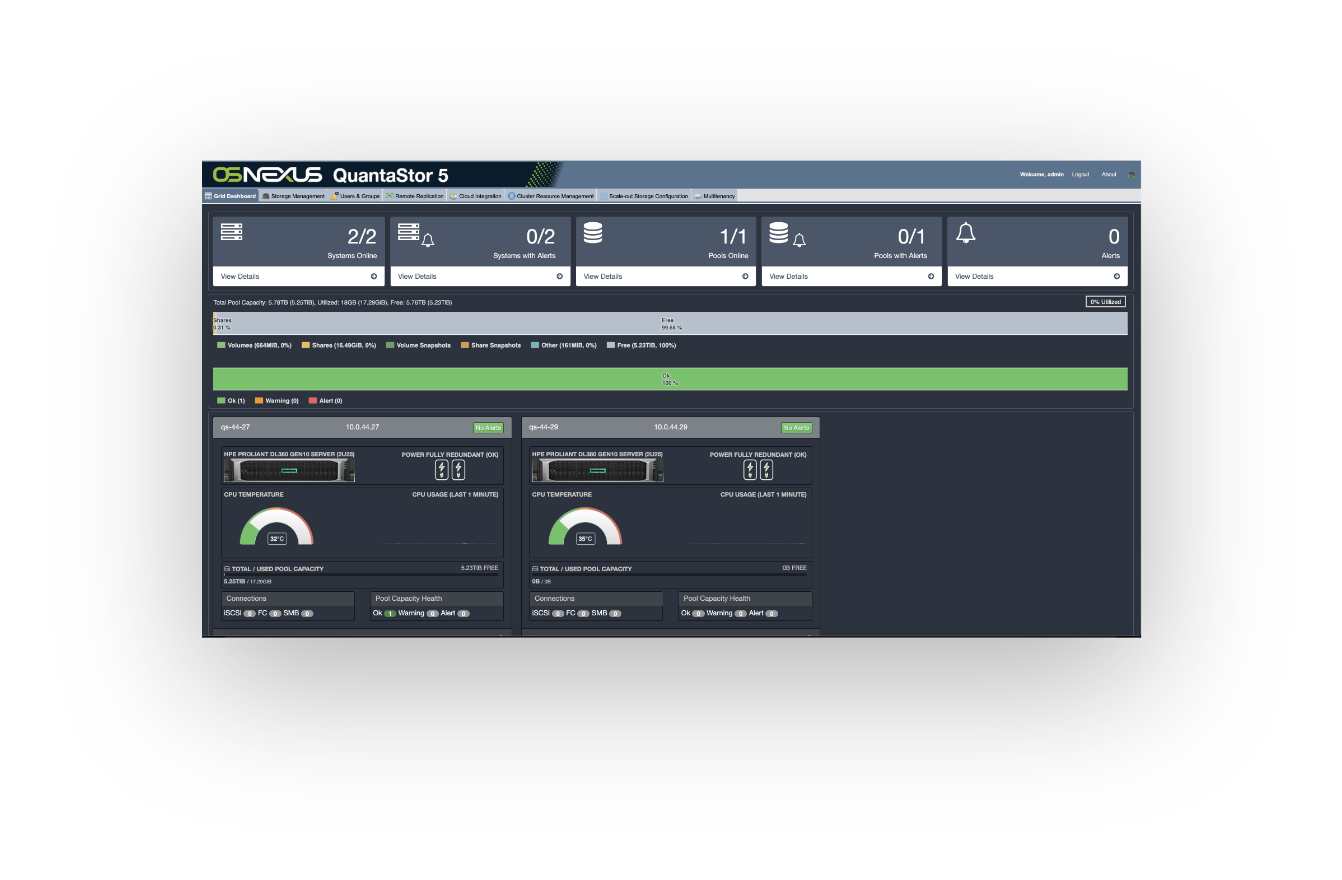Click the Free 99.69% capacity bar segment

coord(672,323)
